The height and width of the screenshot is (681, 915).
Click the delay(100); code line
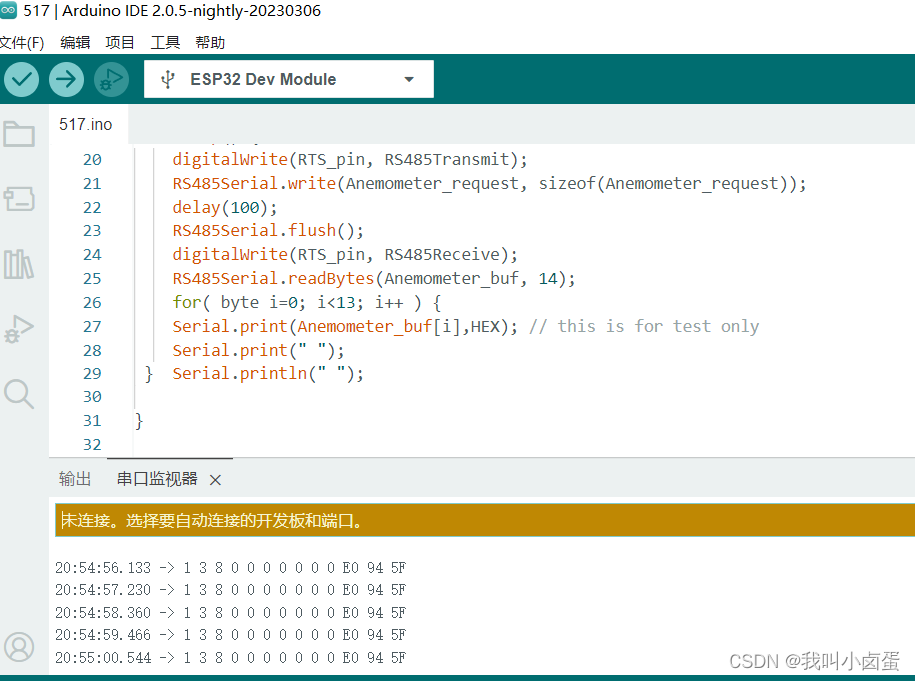225,207
